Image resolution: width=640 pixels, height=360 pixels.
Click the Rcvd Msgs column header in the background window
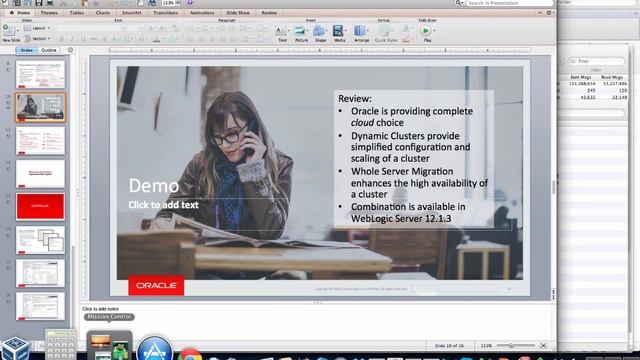click(611, 77)
